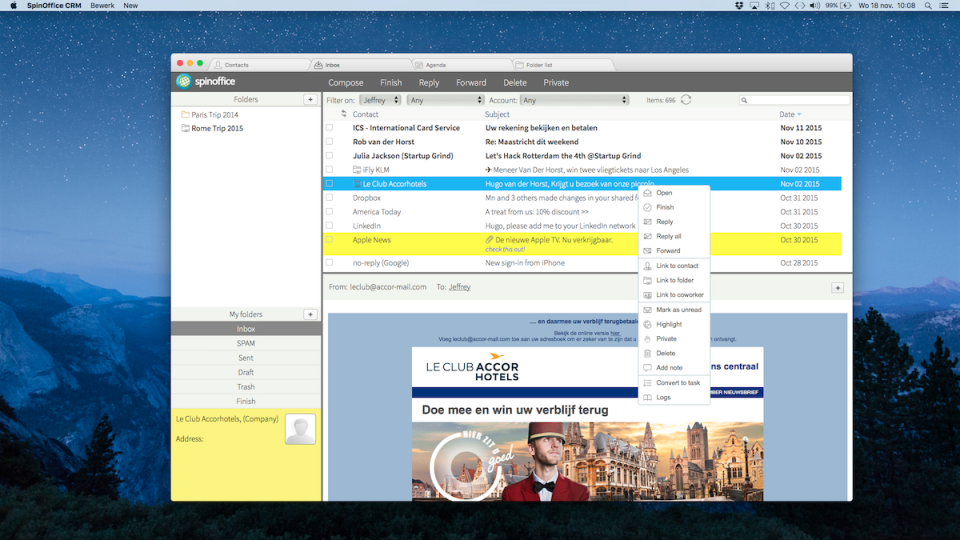The height and width of the screenshot is (540, 960).
Task: Check the Julia Jackson email checkbox
Action: tap(329, 156)
